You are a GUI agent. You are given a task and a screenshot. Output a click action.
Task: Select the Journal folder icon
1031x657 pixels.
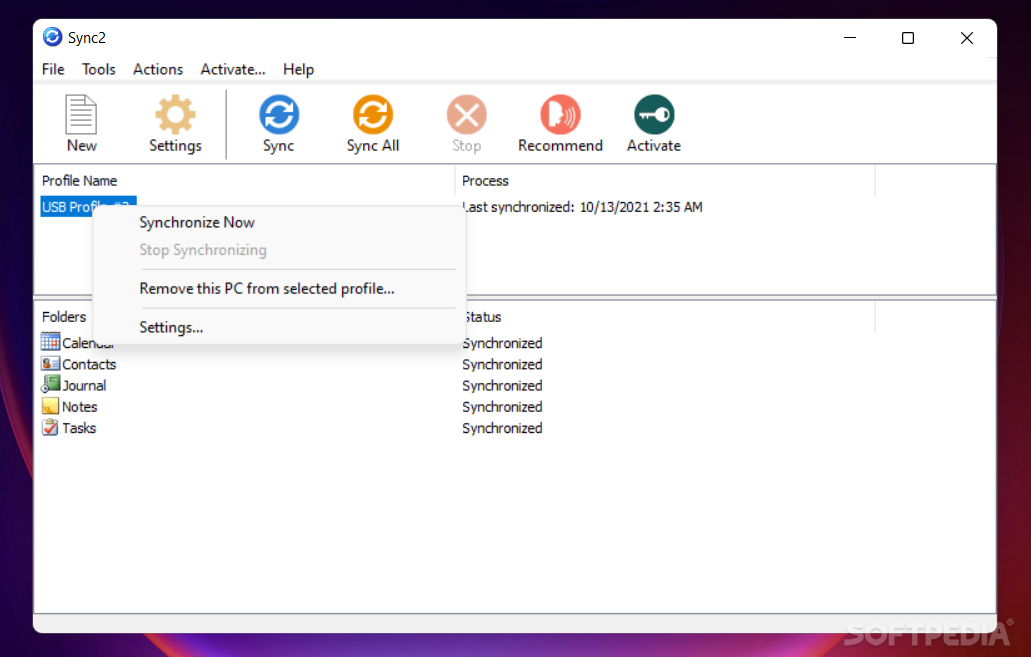(x=50, y=385)
